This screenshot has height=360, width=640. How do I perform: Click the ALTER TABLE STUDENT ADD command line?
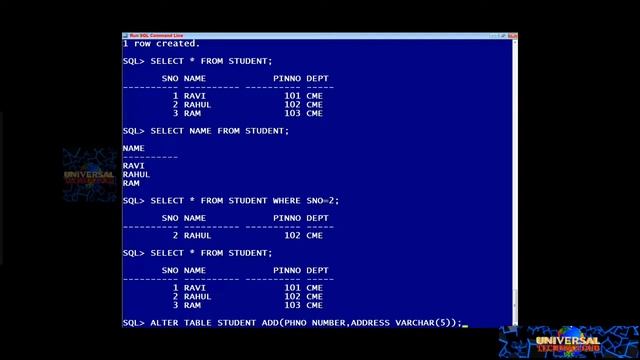[292, 323]
